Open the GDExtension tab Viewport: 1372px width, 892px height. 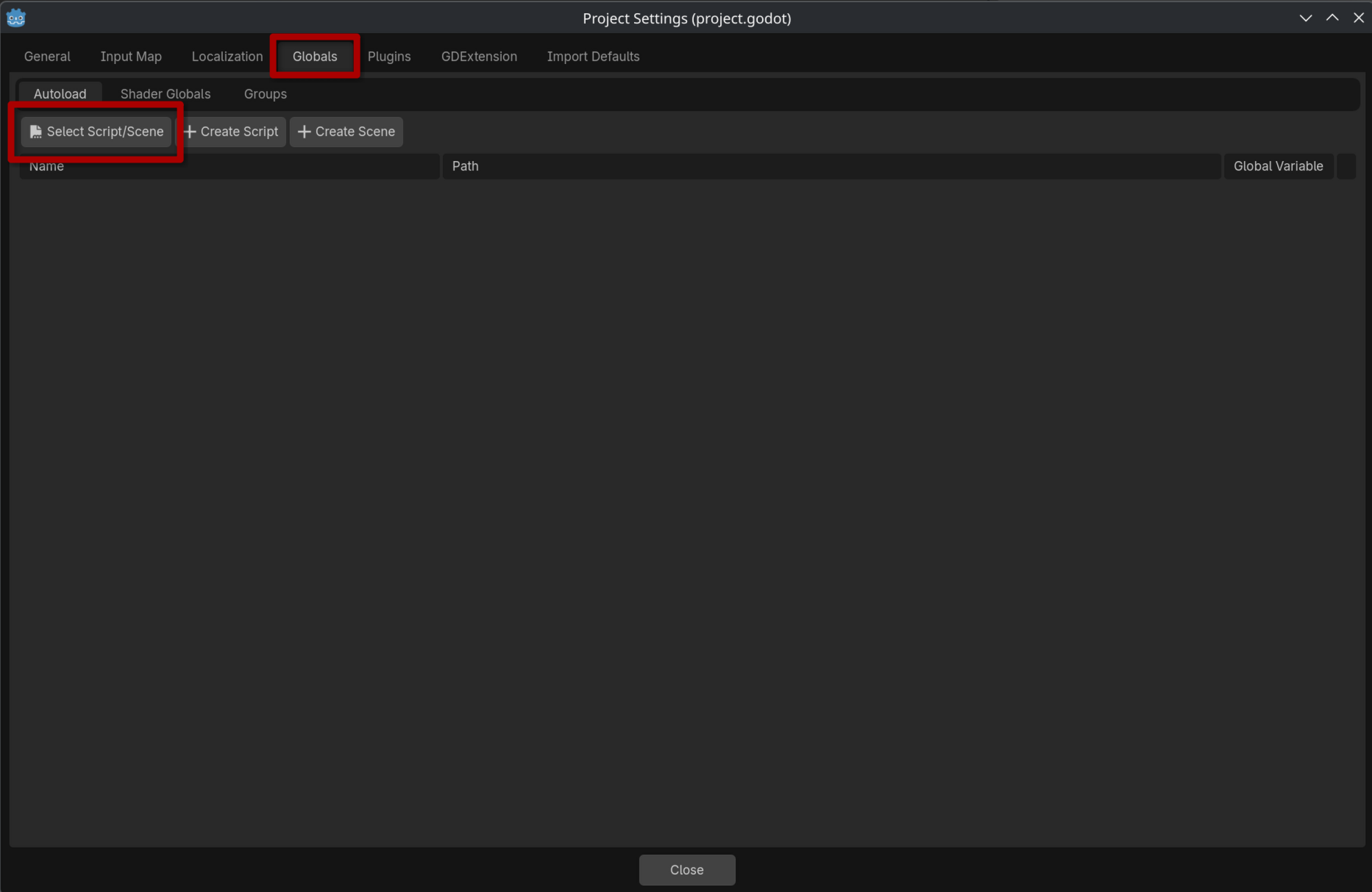pos(479,57)
